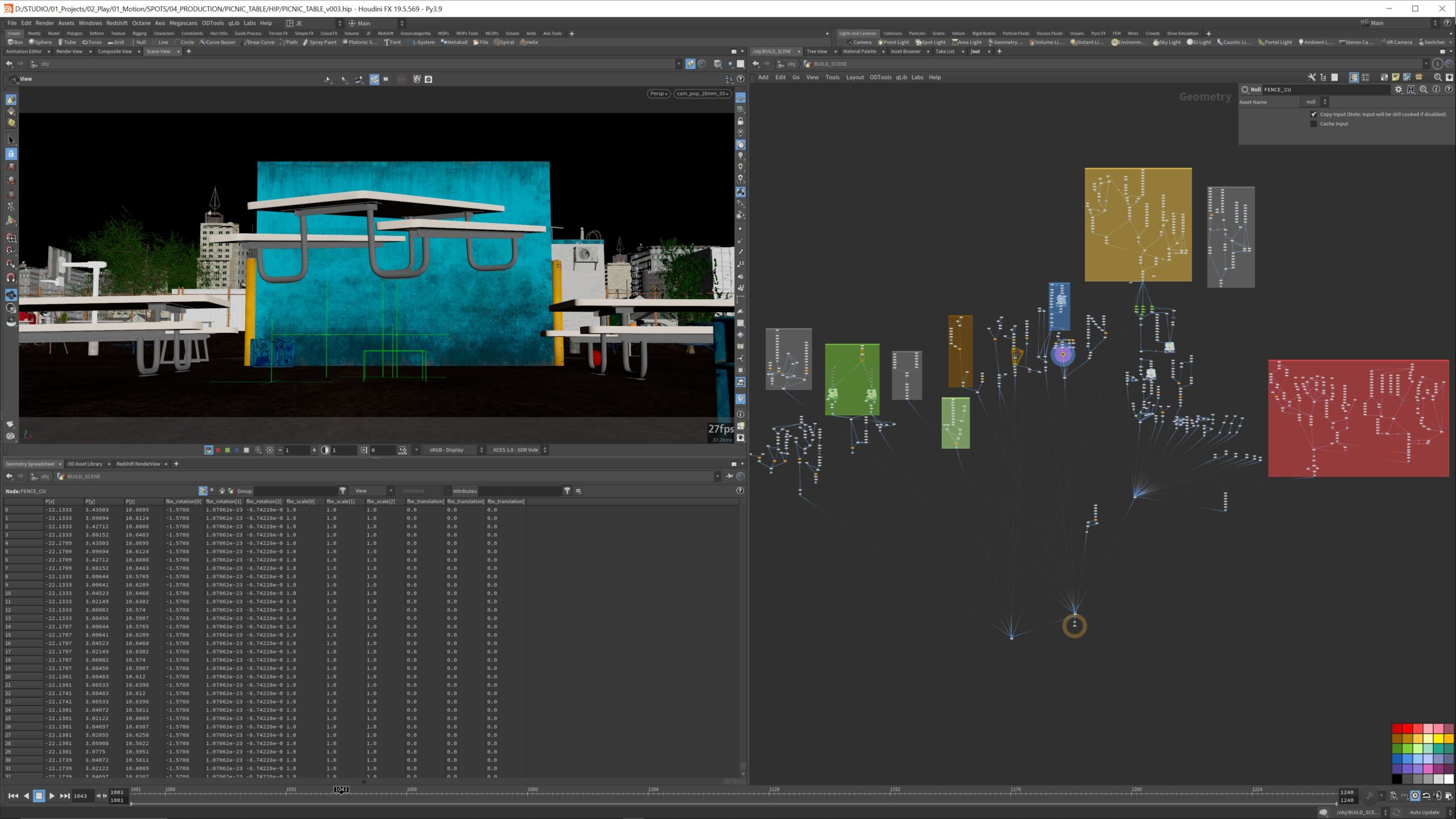Open the ACES 1.0 - SDR Video dropdown
Viewport: 1456px width, 819px height.
[518, 450]
